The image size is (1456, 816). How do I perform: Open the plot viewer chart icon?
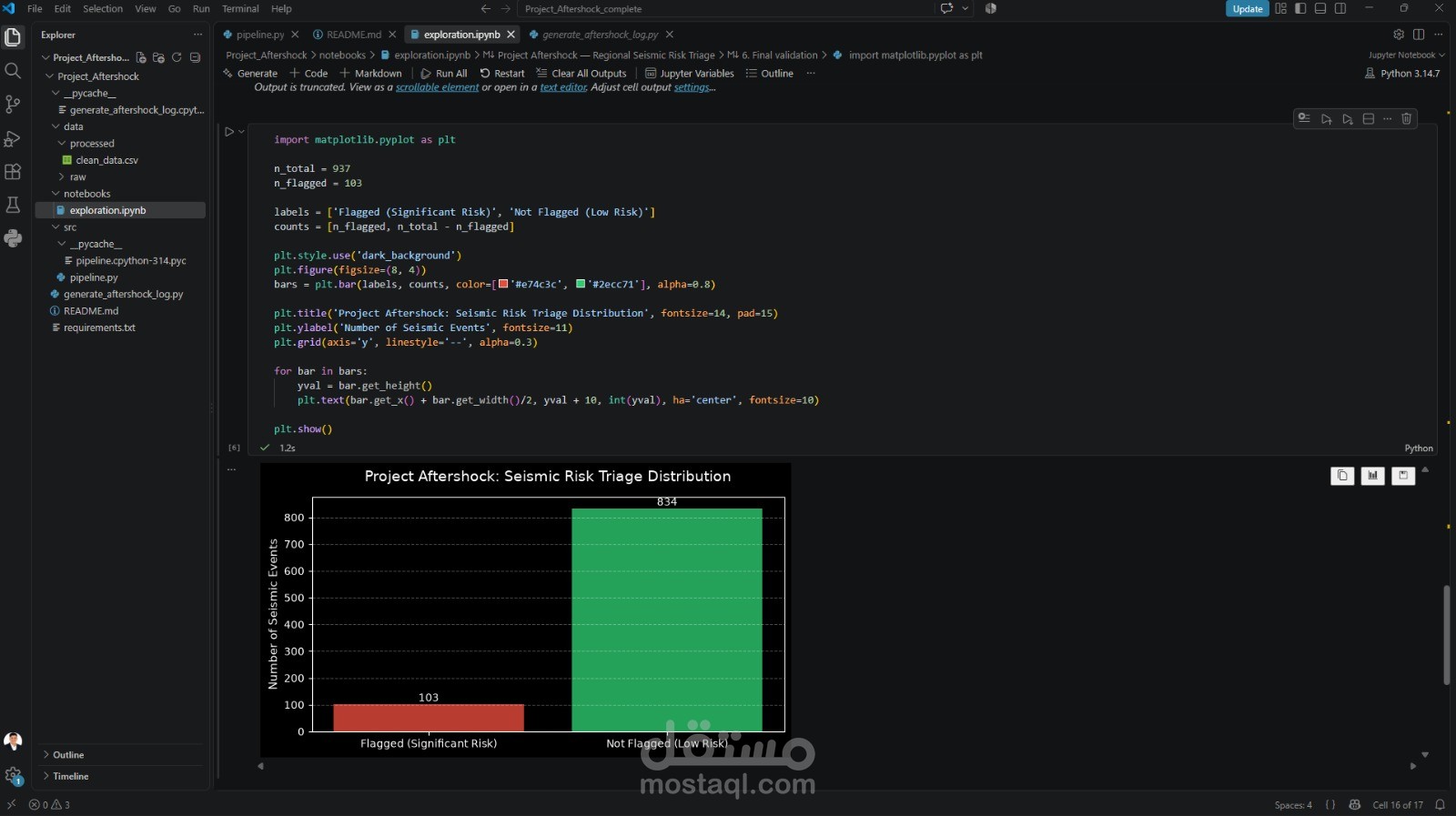1372,476
